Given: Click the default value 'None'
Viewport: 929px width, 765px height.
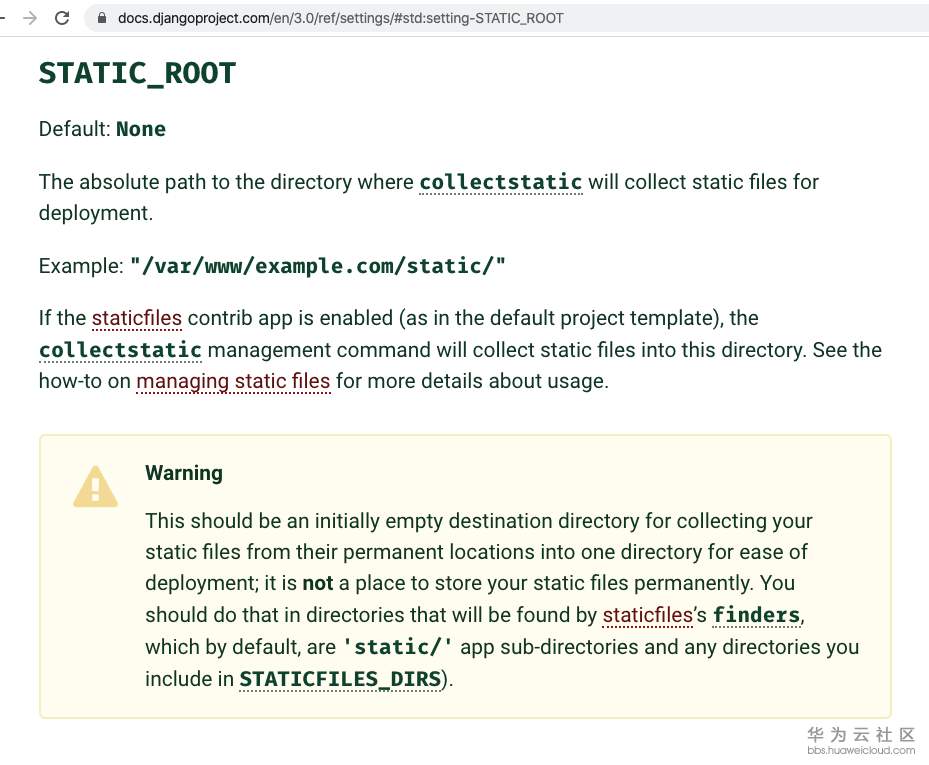Looking at the screenshot, I should [x=141, y=129].
